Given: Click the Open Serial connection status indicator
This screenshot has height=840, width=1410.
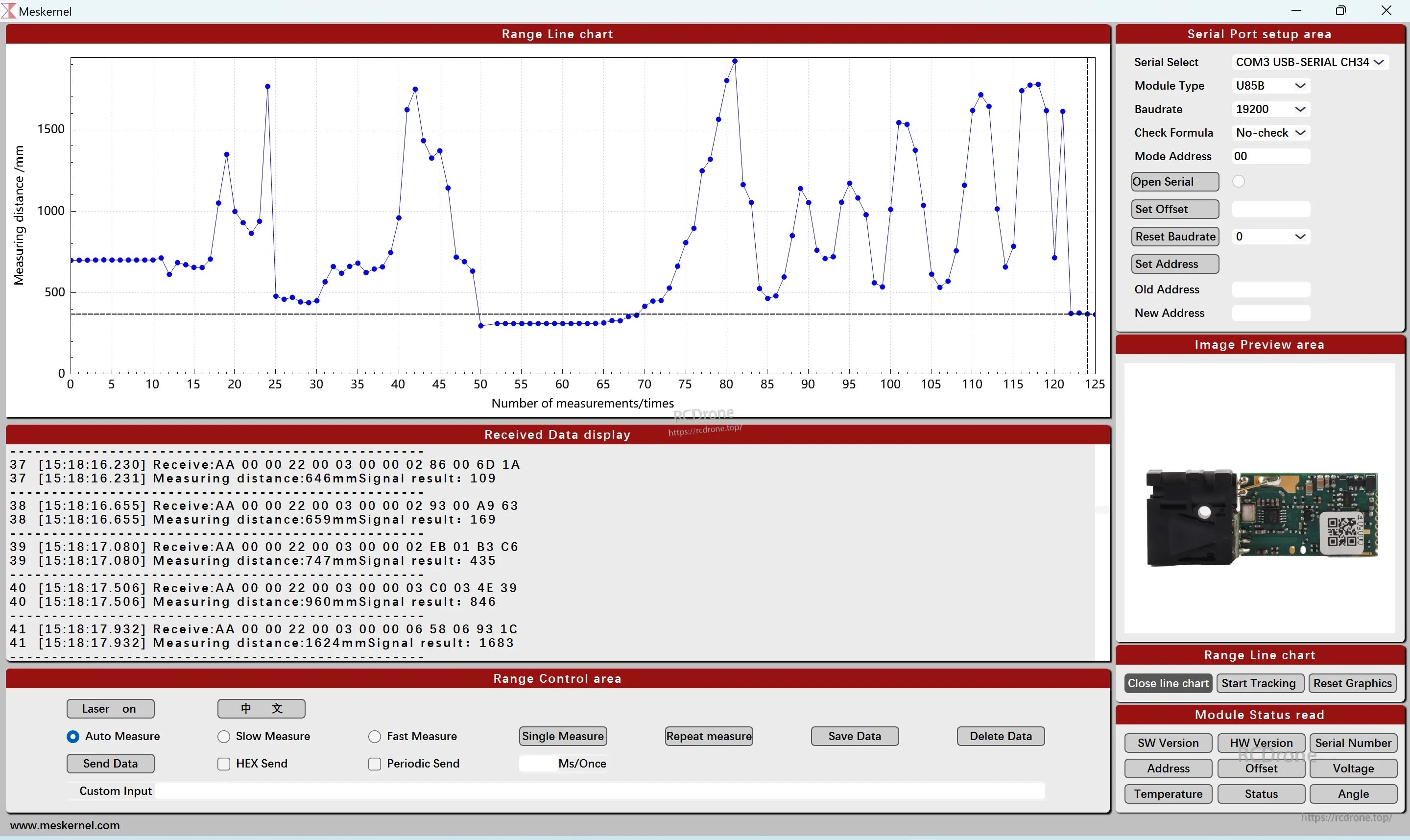Looking at the screenshot, I should [1239, 181].
